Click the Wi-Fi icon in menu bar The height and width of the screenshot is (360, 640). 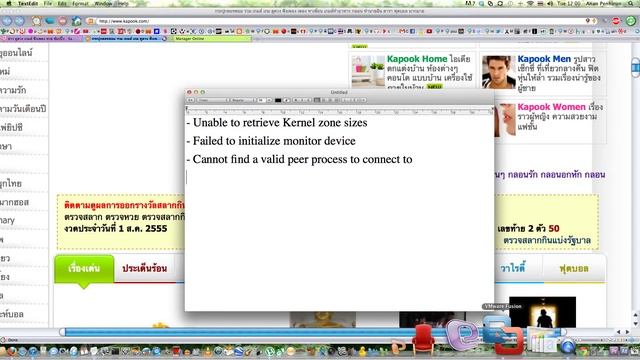(x=530, y=3)
